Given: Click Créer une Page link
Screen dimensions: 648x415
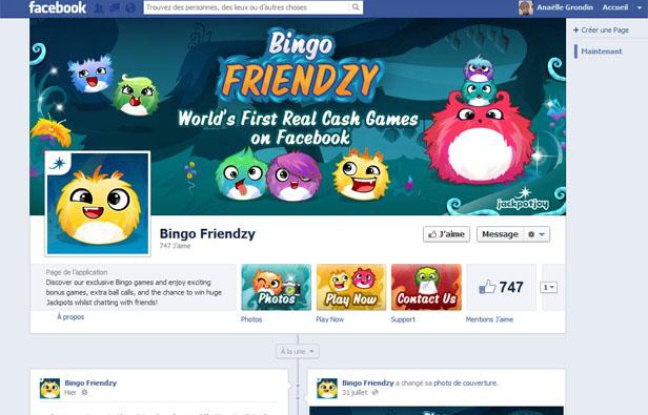Looking at the screenshot, I should 601,30.
